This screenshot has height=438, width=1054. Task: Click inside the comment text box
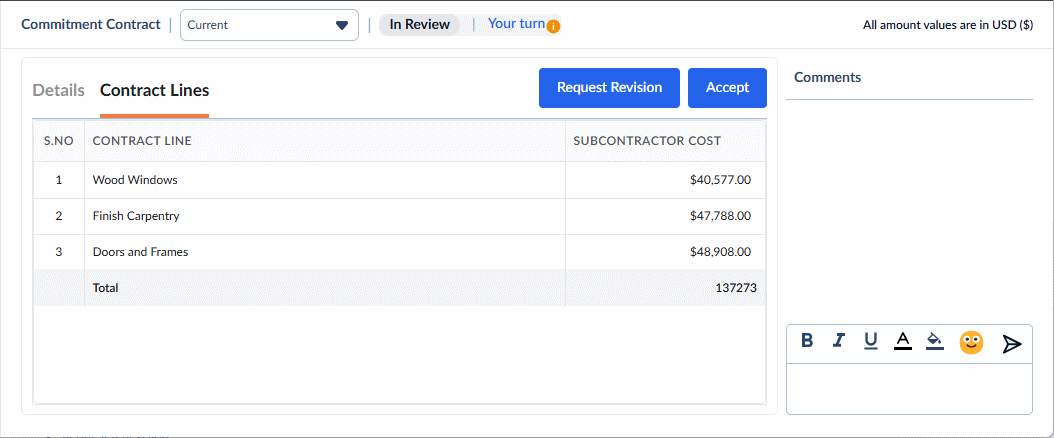[909, 388]
